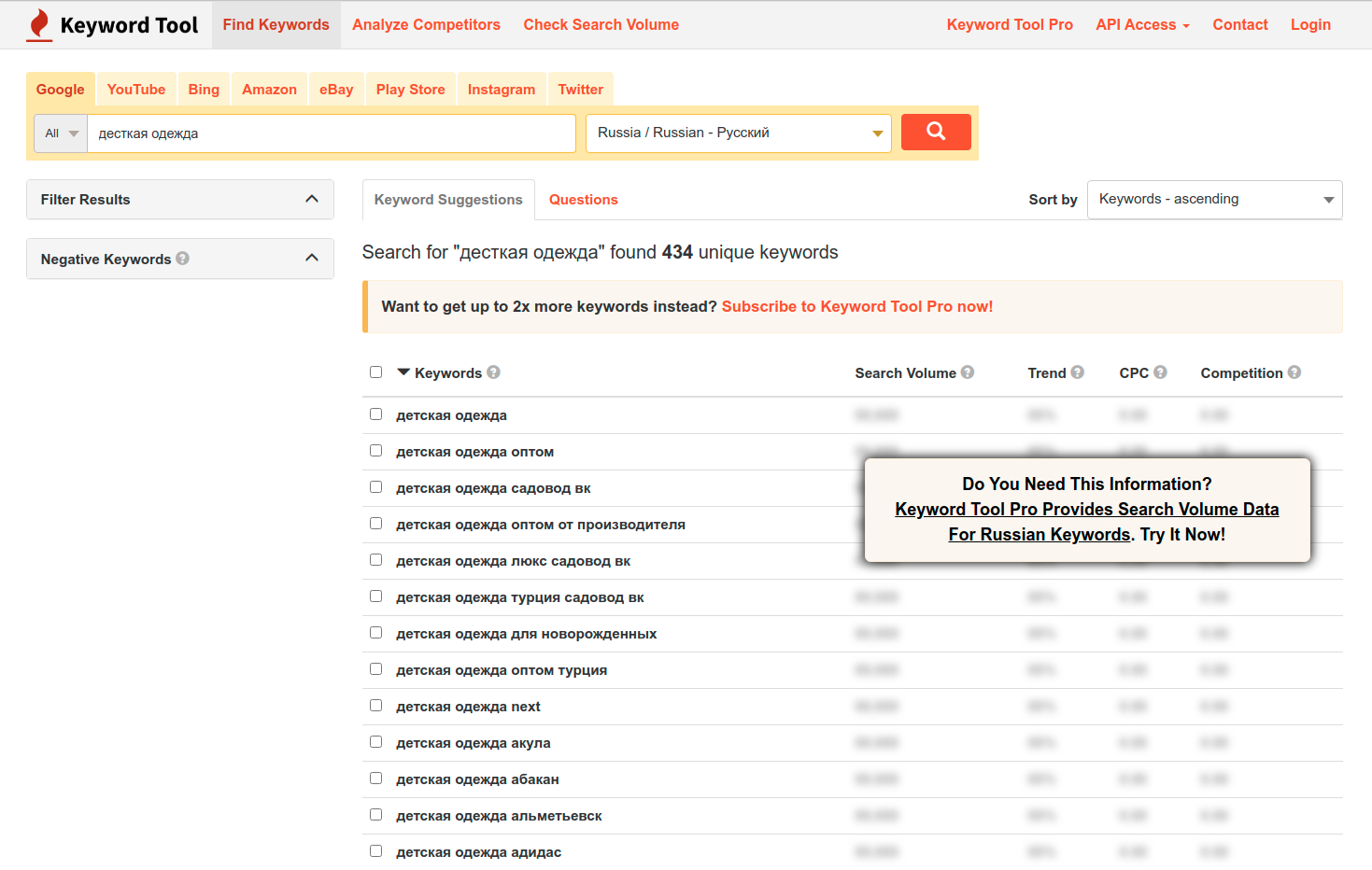Click the CPC column header
The height and width of the screenshot is (870, 1372).
[1134, 373]
